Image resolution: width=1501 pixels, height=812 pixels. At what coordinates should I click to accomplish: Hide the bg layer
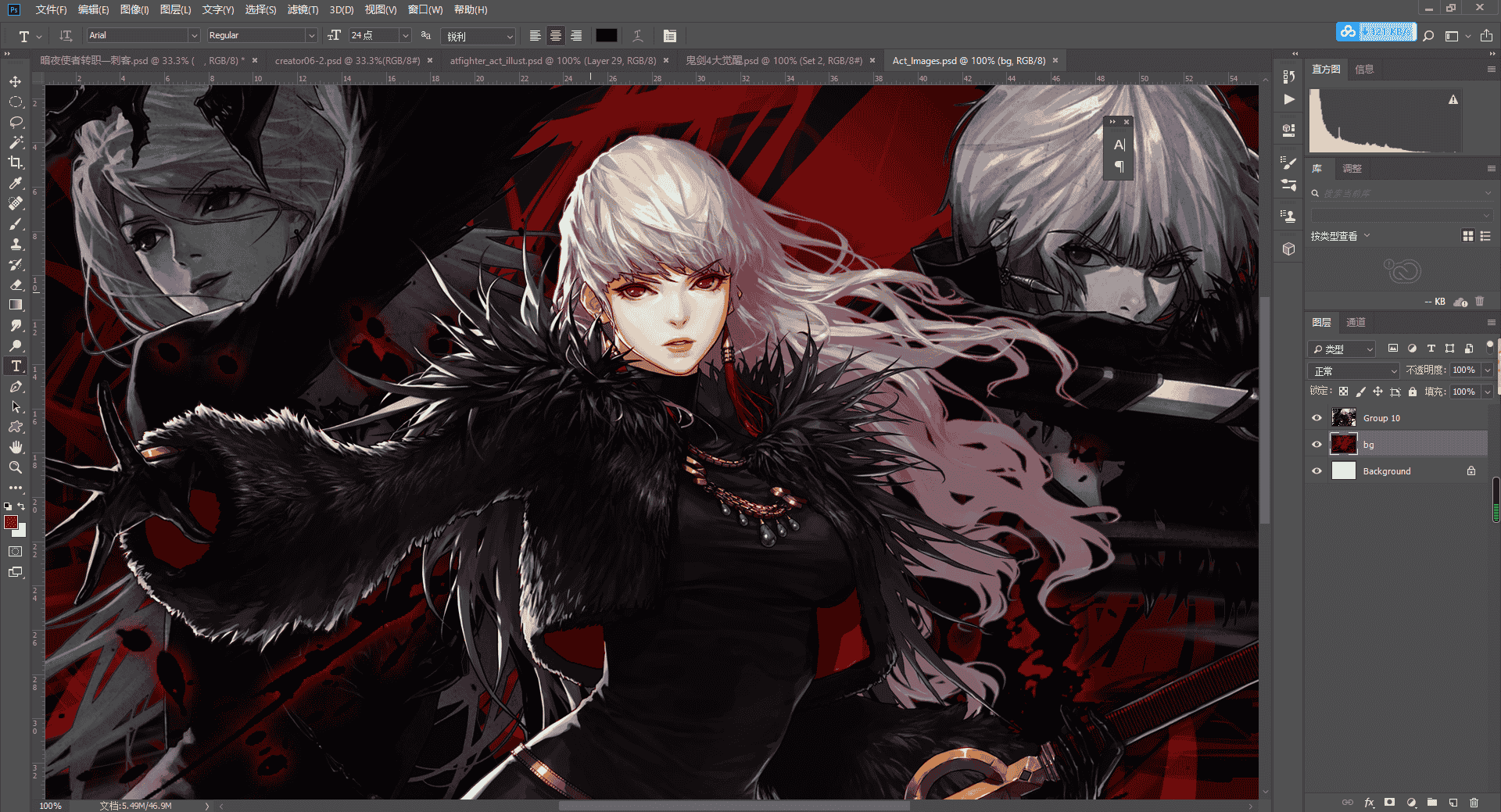pos(1317,445)
